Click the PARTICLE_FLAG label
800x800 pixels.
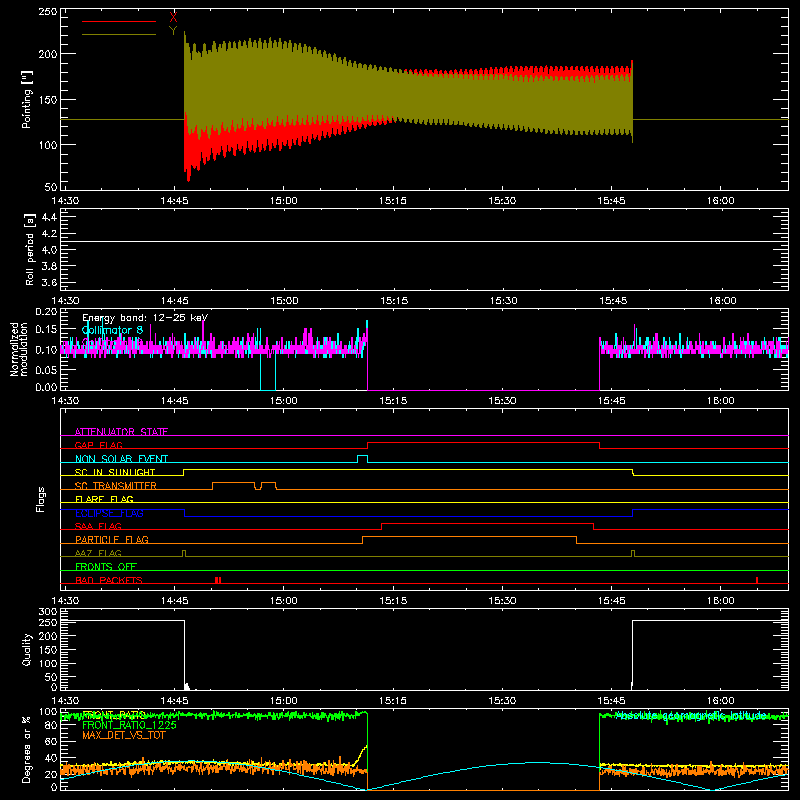pyautogui.click(x=112, y=539)
